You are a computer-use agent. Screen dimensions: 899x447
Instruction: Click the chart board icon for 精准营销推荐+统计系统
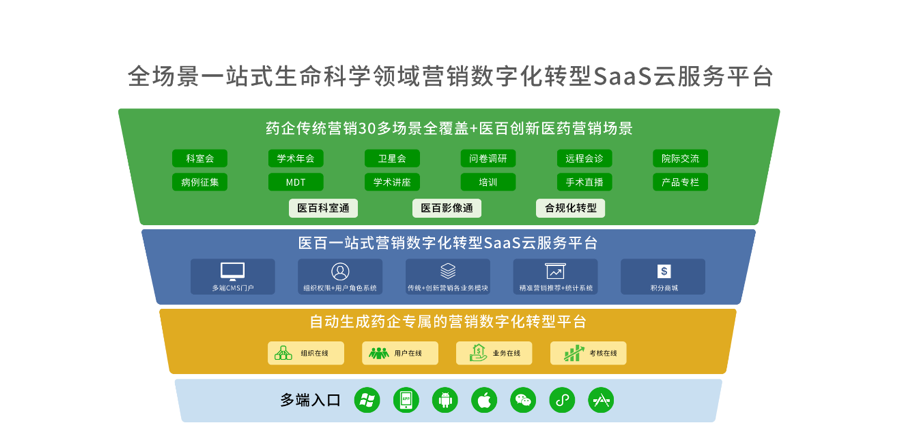(x=555, y=271)
